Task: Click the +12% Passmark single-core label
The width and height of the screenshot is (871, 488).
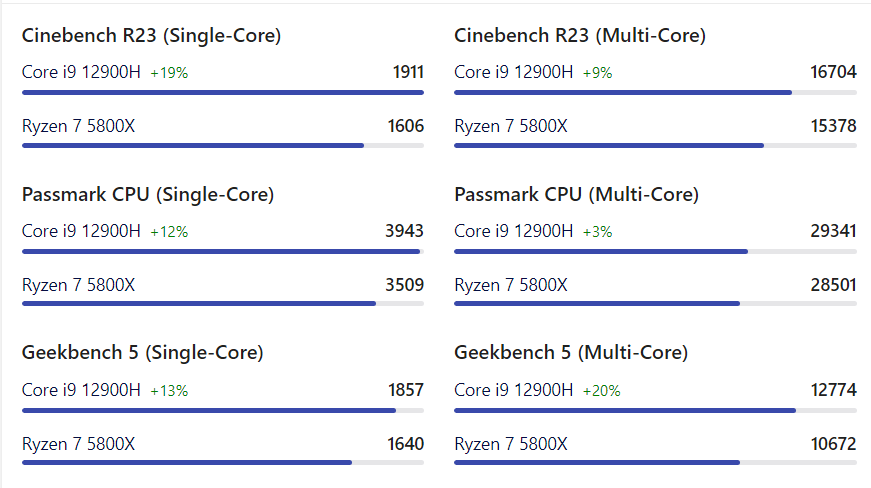Action: pos(169,232)
